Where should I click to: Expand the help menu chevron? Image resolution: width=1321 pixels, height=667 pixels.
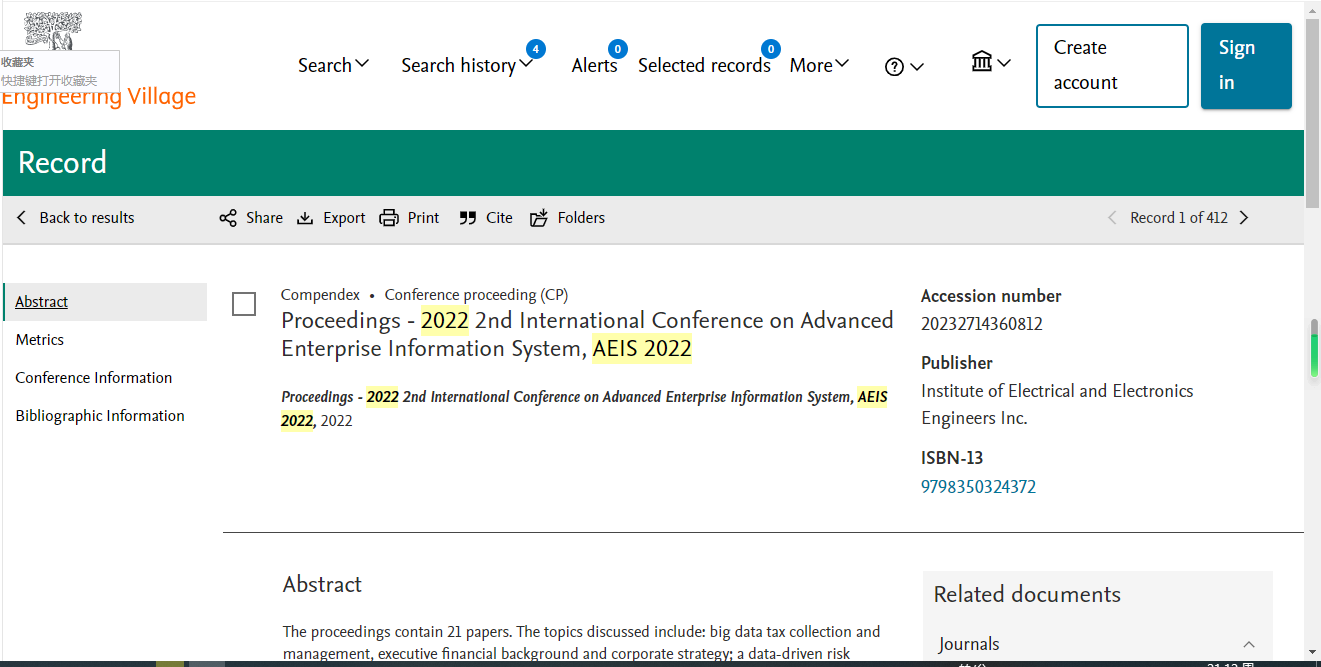click(x=917, y=67)
